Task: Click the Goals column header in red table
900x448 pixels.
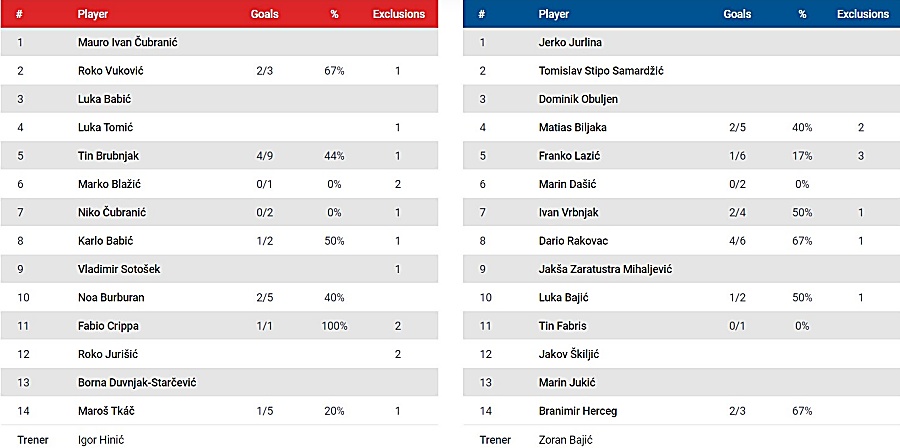Action: pyautogui.click(x=265, y=14)
